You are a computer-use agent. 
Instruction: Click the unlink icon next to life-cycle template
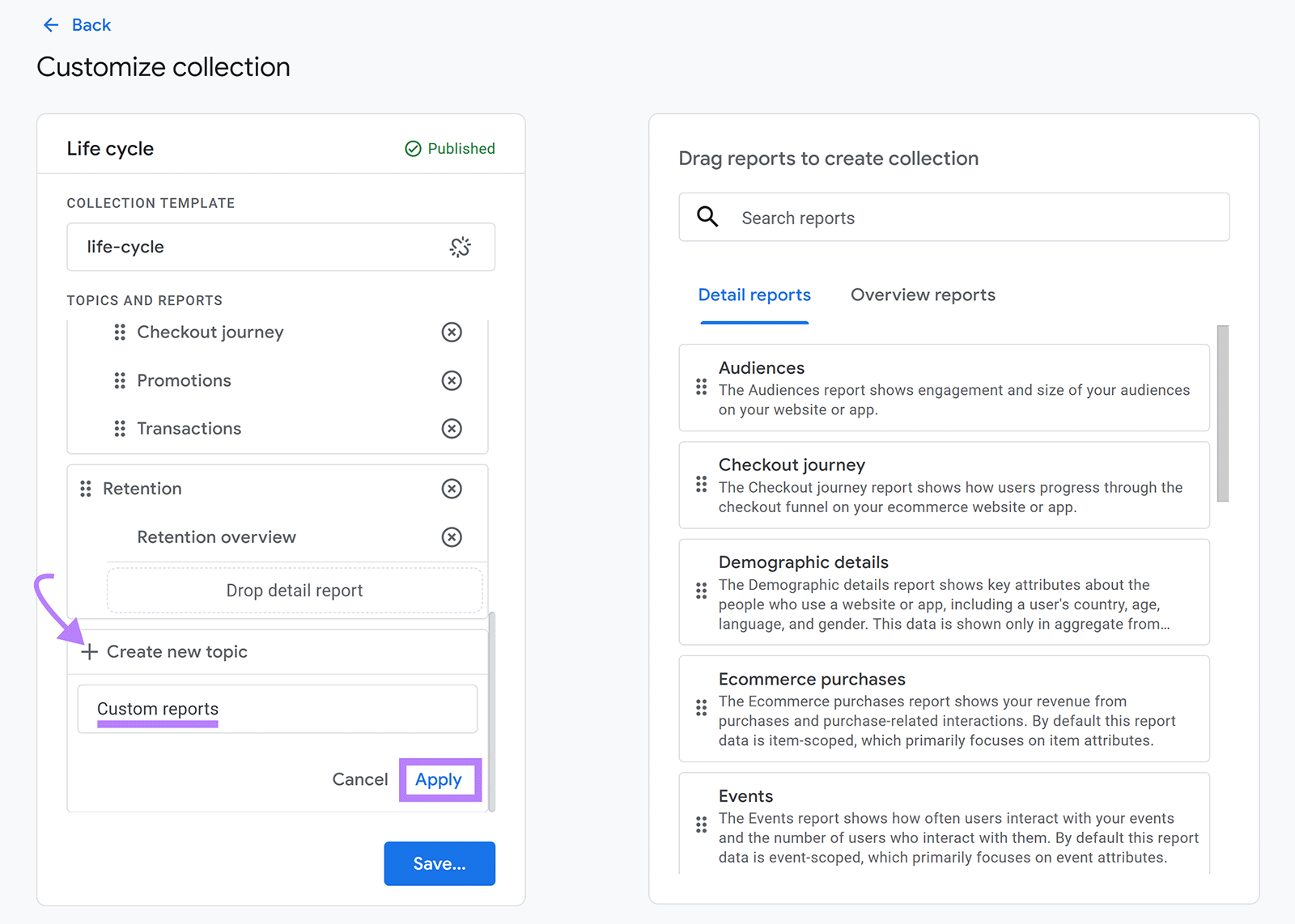point(461,247)
